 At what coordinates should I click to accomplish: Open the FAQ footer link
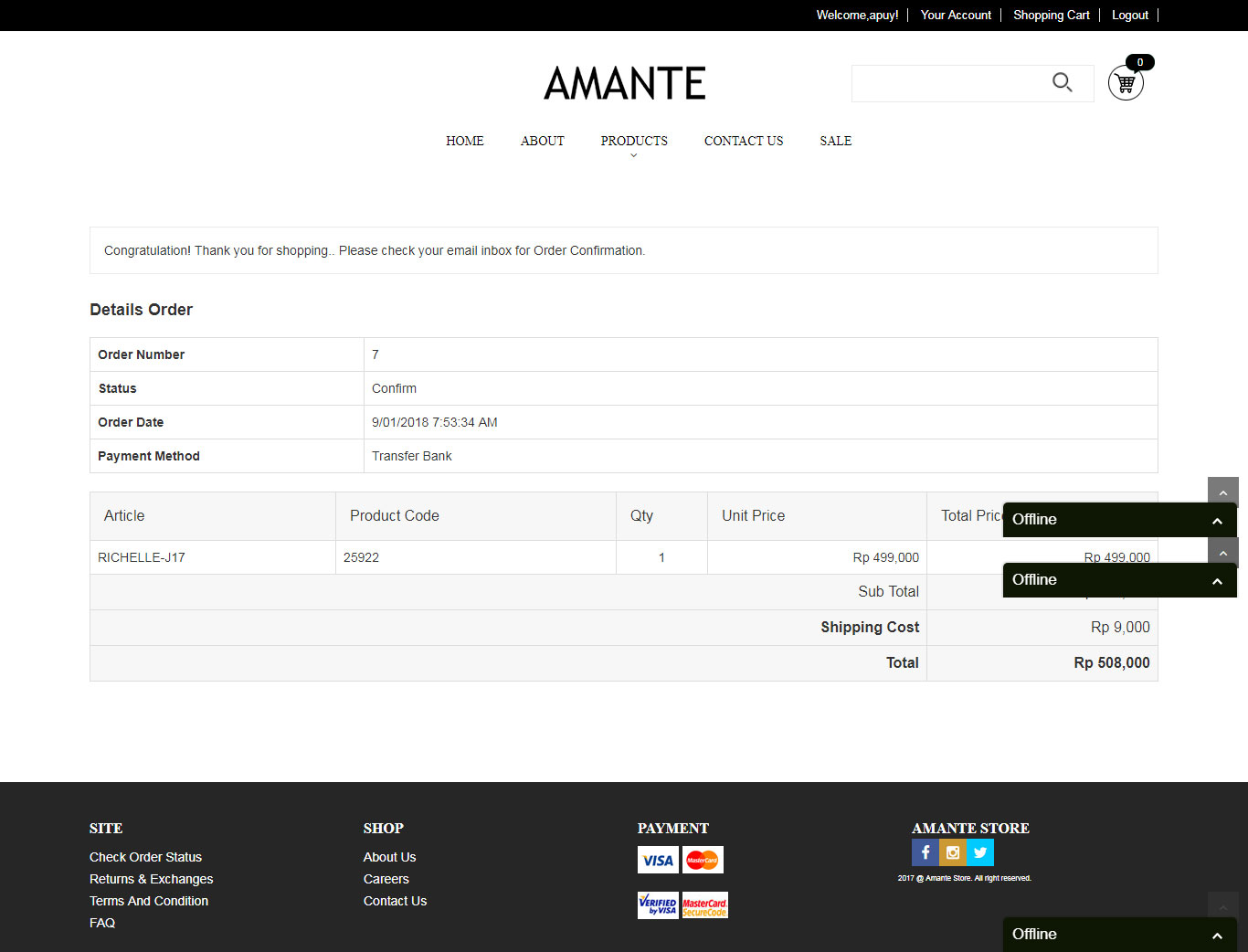102,923
